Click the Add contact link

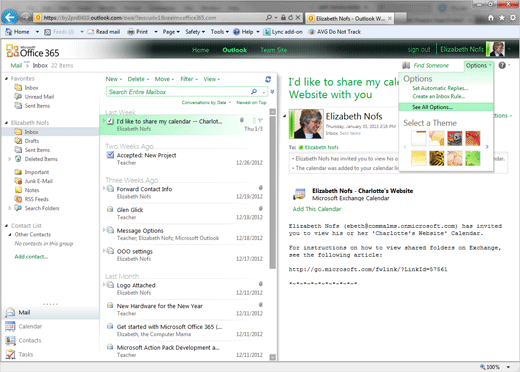click(31, 256)
